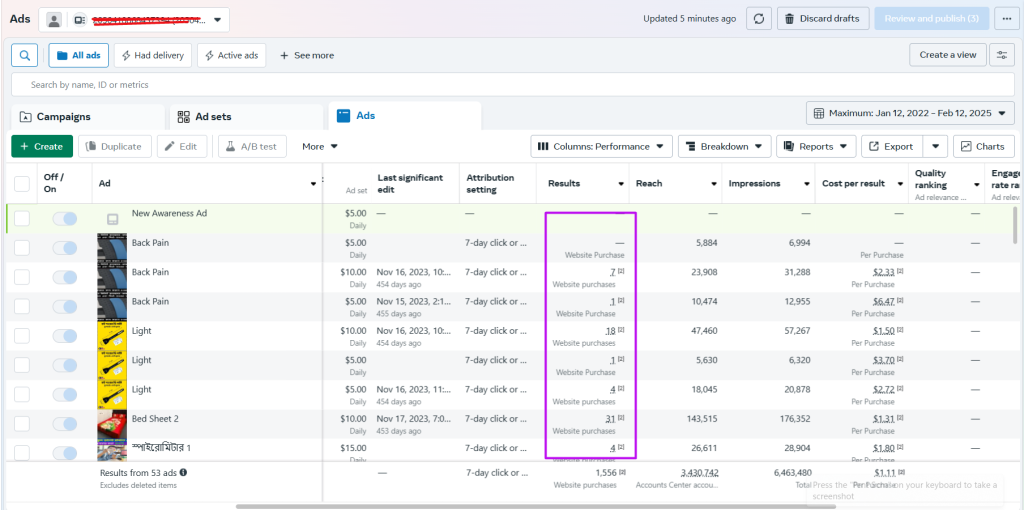The image size is (1024, 510).
Task: Open the three-dot more options menu
Action: coord(1004,18)
